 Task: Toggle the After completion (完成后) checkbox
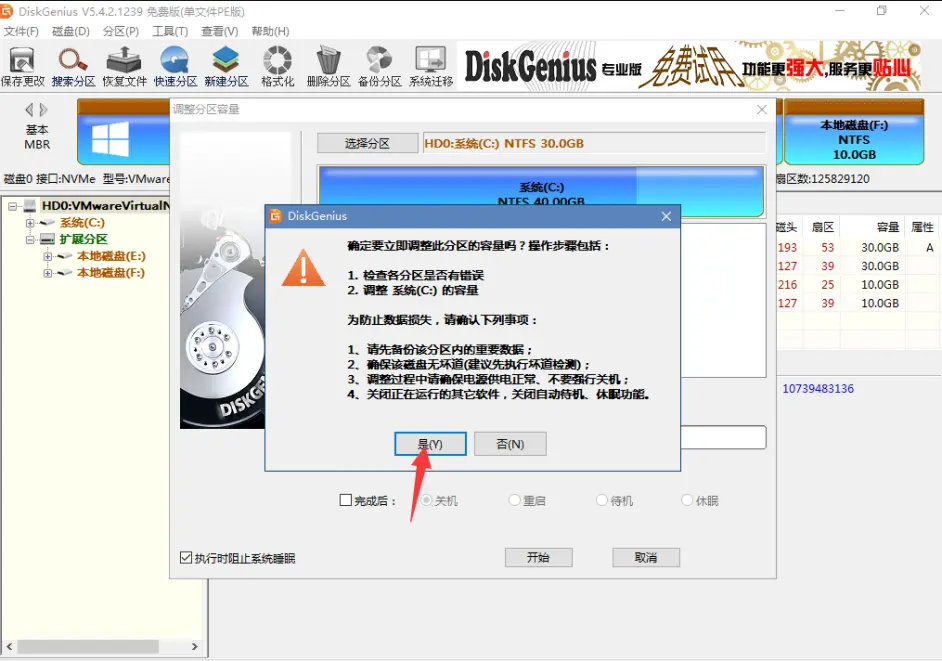click(345, 500)
